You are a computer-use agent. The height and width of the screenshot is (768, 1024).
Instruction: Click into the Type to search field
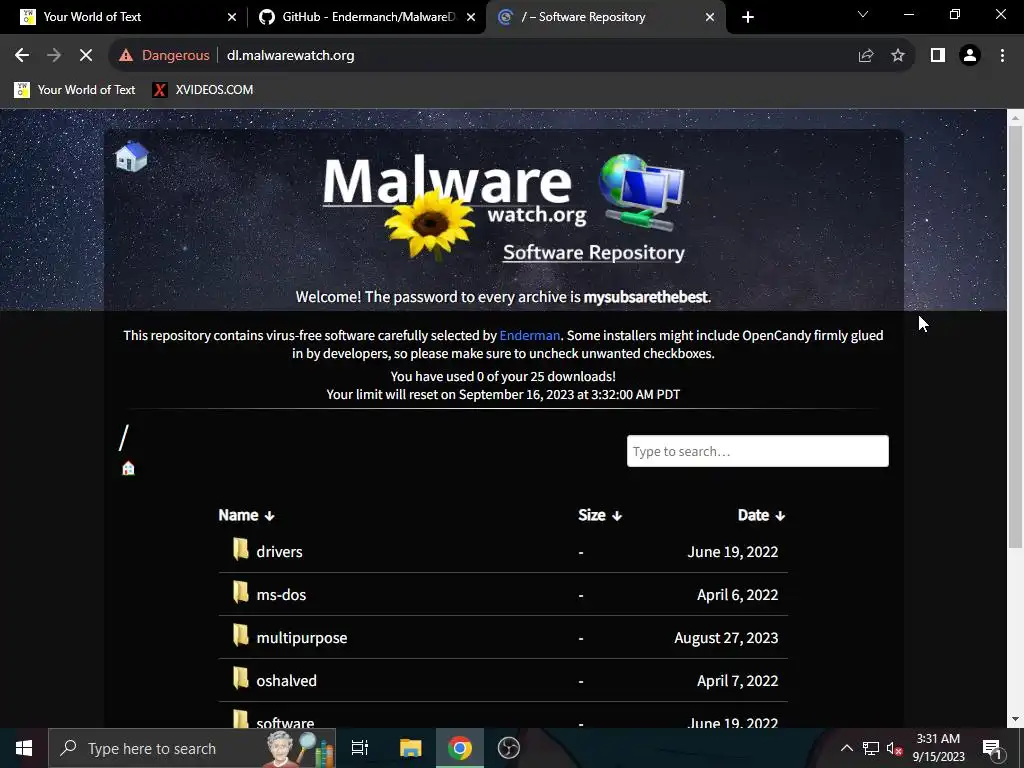coord(758,451)
